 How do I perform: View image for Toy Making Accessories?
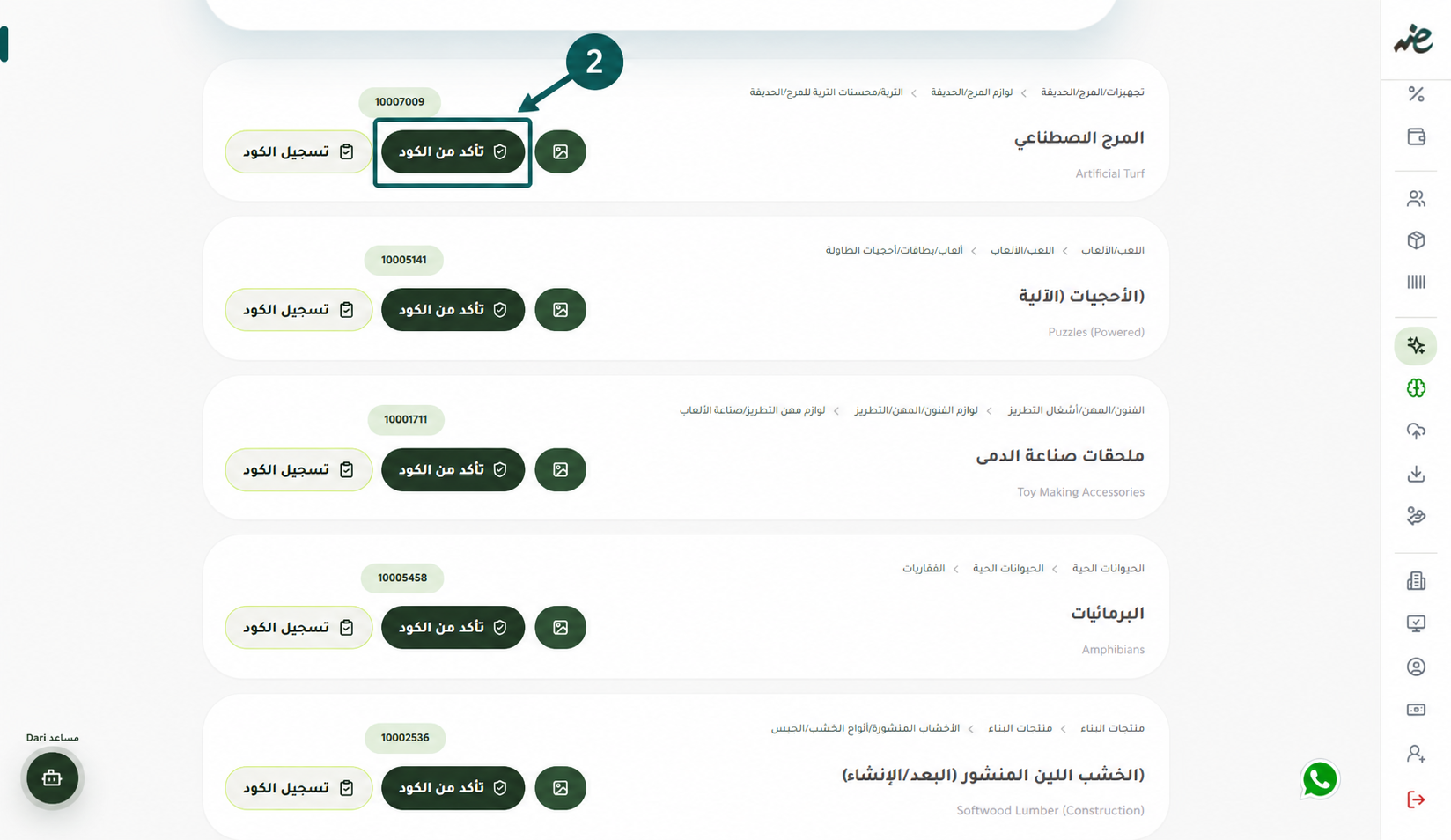tap(560, 469)
